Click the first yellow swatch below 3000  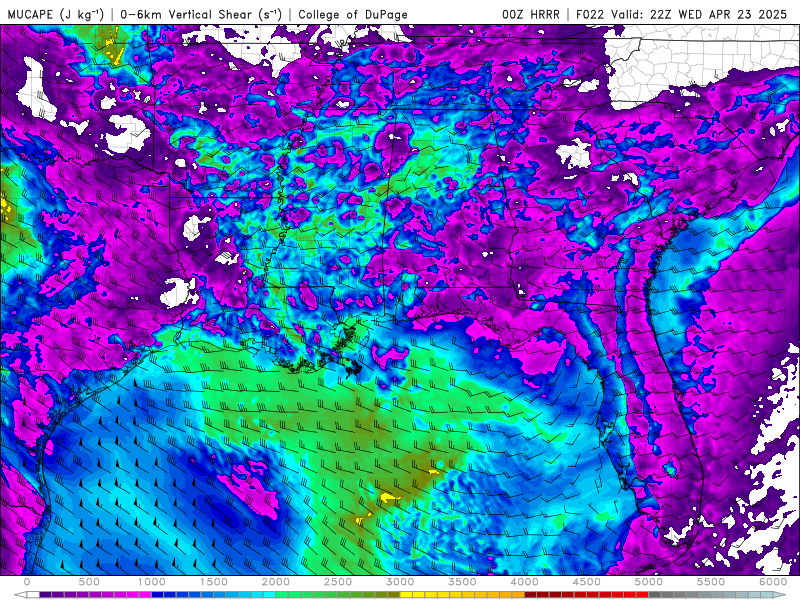[407, 594]
